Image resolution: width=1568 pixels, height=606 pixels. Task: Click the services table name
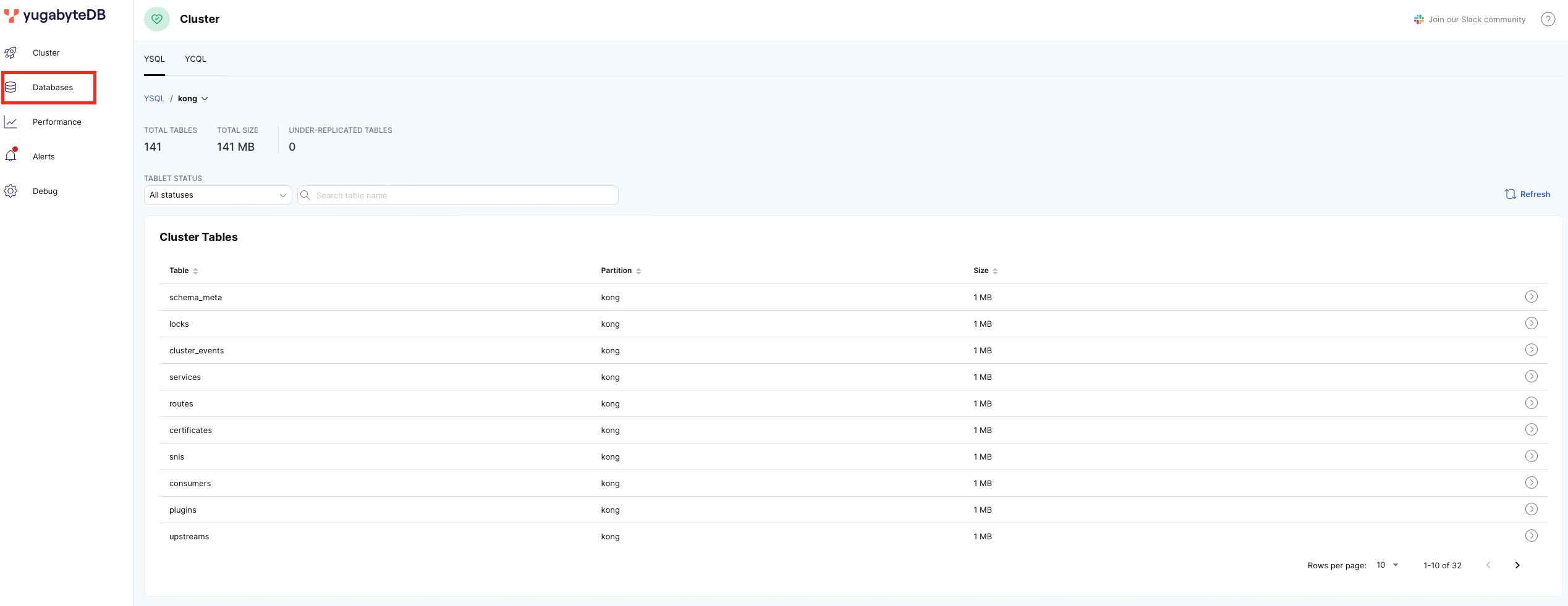tap(185, 377)
